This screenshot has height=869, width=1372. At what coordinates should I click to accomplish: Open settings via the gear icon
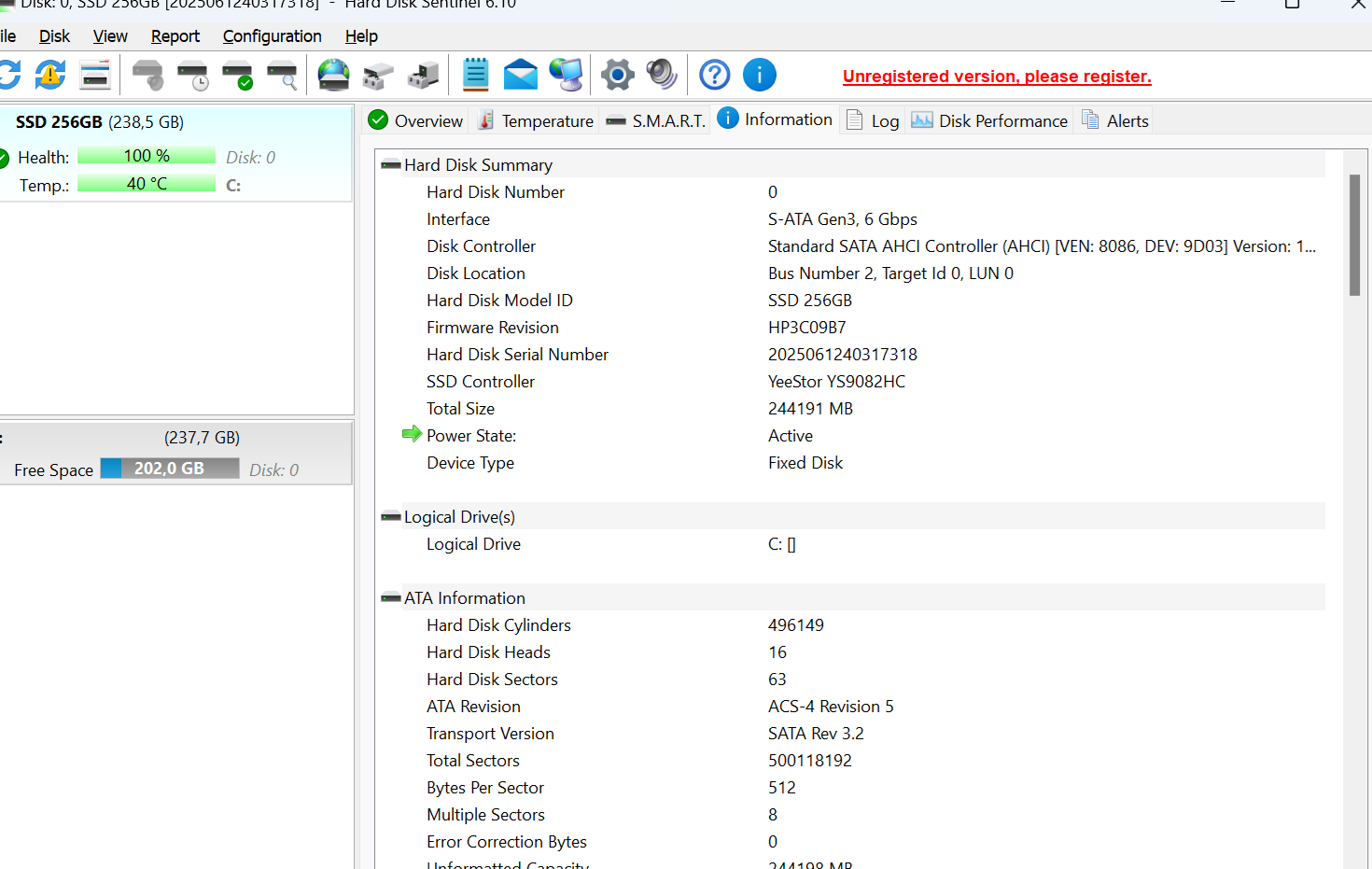coord(617,76)
